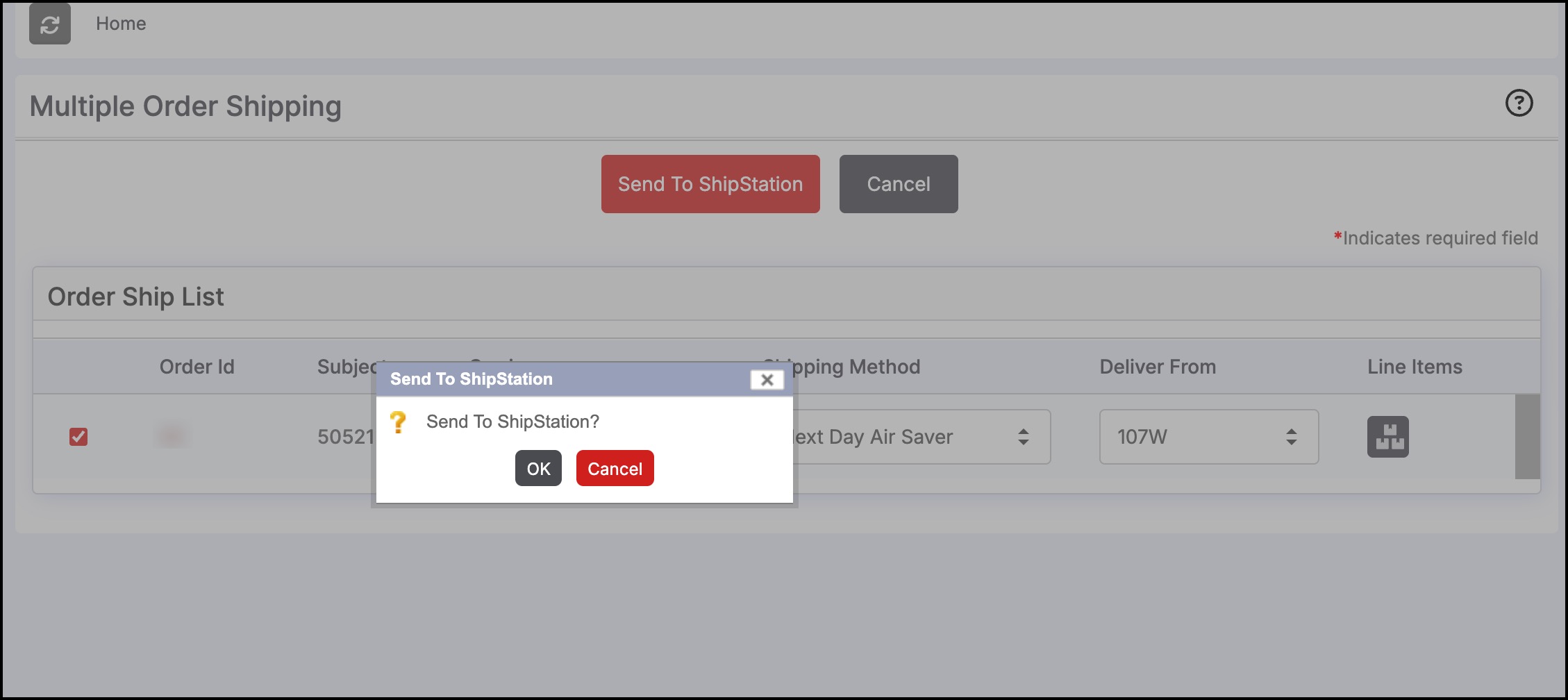Viewport: 1568px width, 700px height.
Task: Close the Send To ShipStation dialog
Action: pyautogui.click(x=767, y=380)
